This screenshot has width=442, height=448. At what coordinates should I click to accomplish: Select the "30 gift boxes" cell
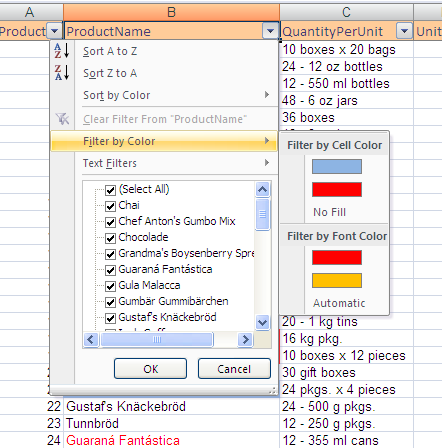(x=347, y=372)
